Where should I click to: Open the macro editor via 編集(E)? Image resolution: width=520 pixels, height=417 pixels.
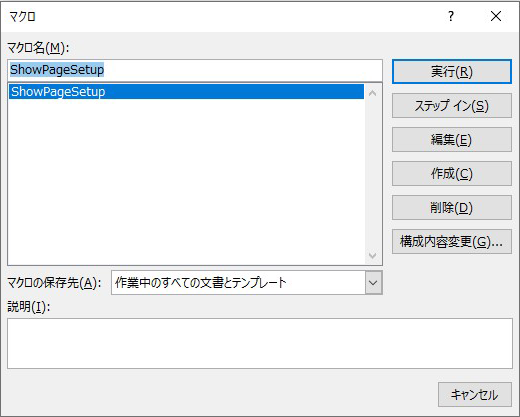(452, 140)
